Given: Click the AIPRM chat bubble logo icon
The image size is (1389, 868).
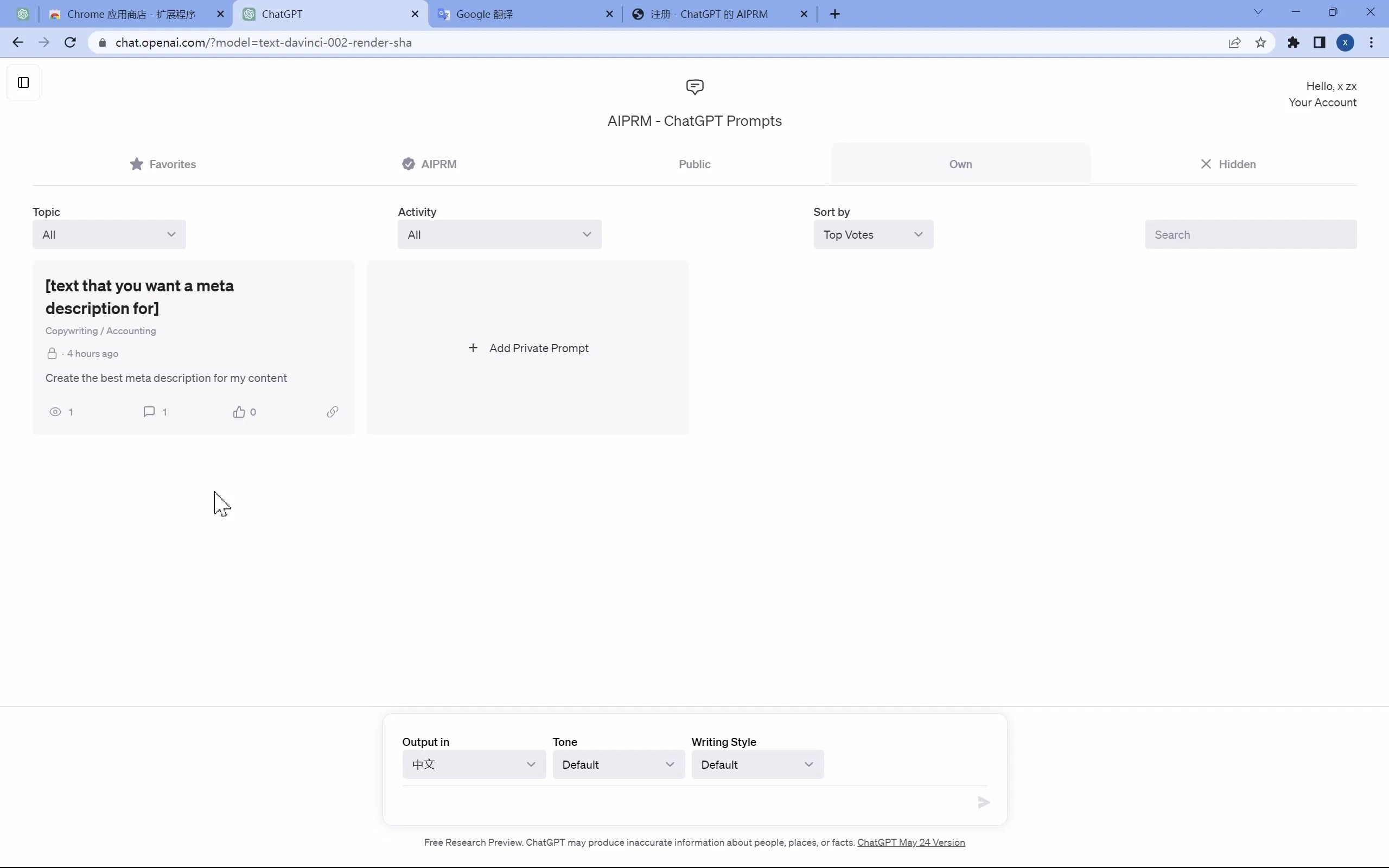Looking at the screenshot, I should tap(694, 87).
